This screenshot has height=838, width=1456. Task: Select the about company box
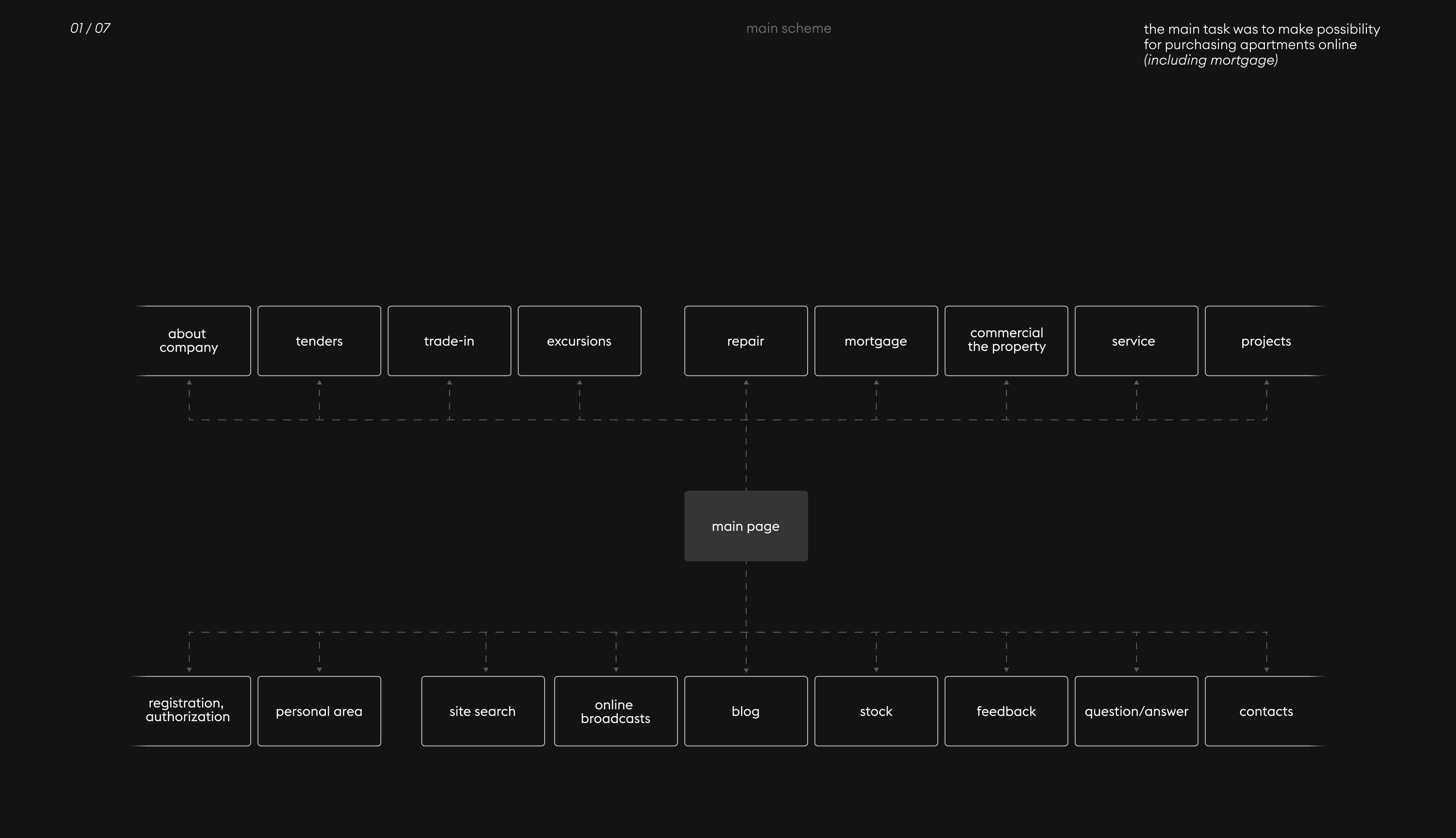point(189,341)
